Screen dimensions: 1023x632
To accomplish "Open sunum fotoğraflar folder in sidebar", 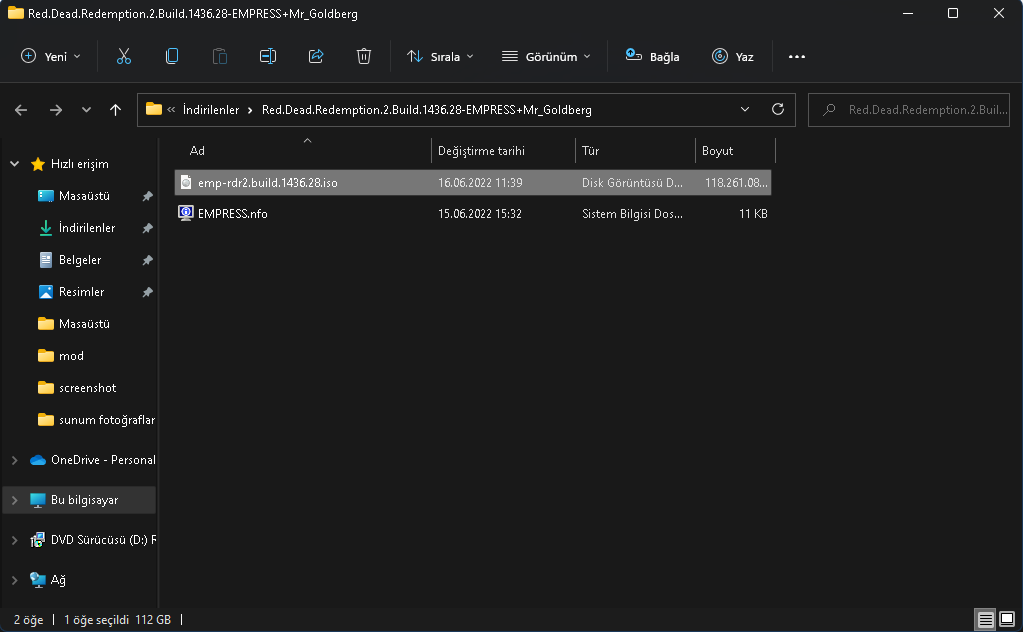I will (x=107, y=419).
